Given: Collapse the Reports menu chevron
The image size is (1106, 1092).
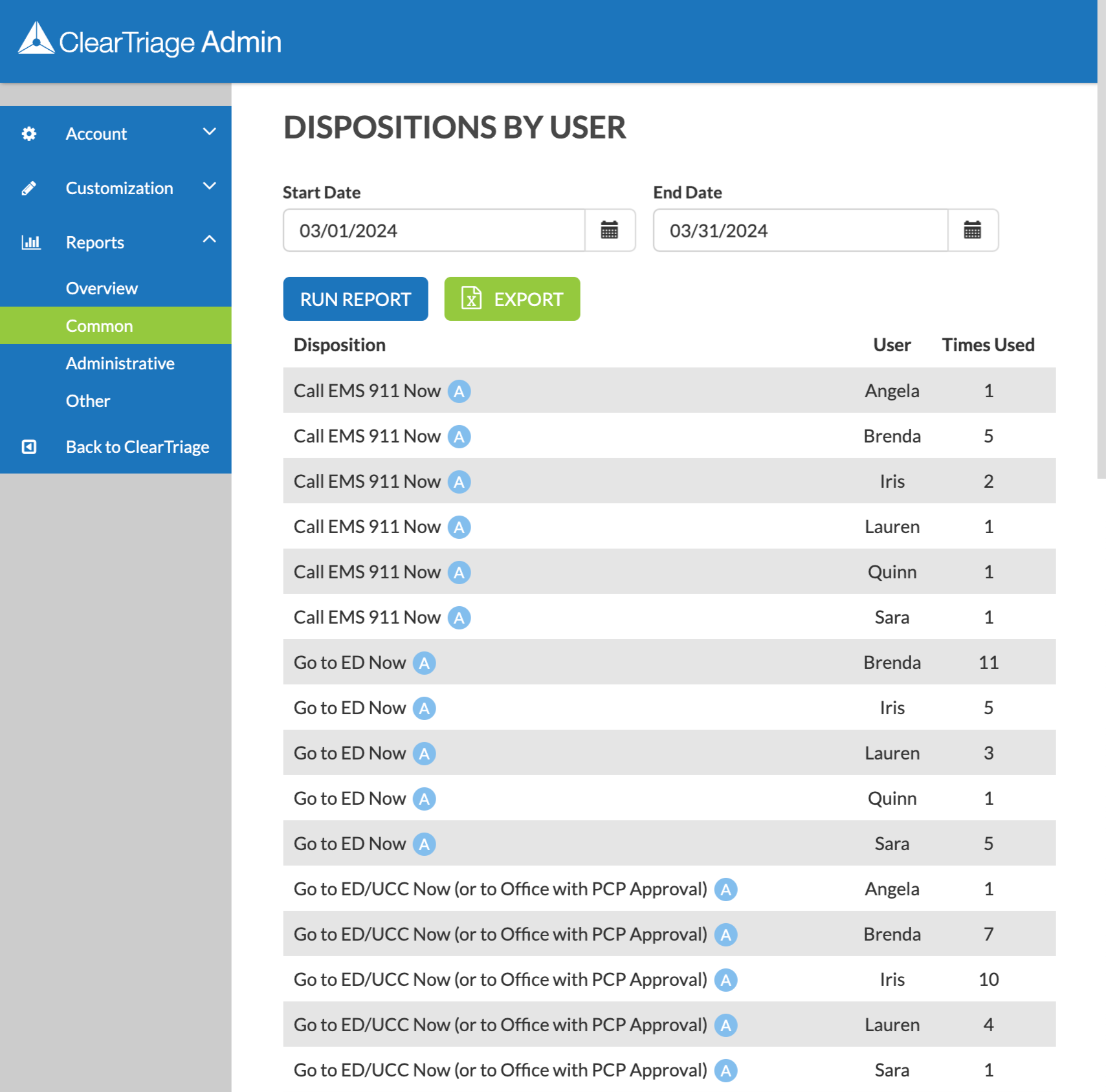Looking at the screenshot, I should (209, 239).
